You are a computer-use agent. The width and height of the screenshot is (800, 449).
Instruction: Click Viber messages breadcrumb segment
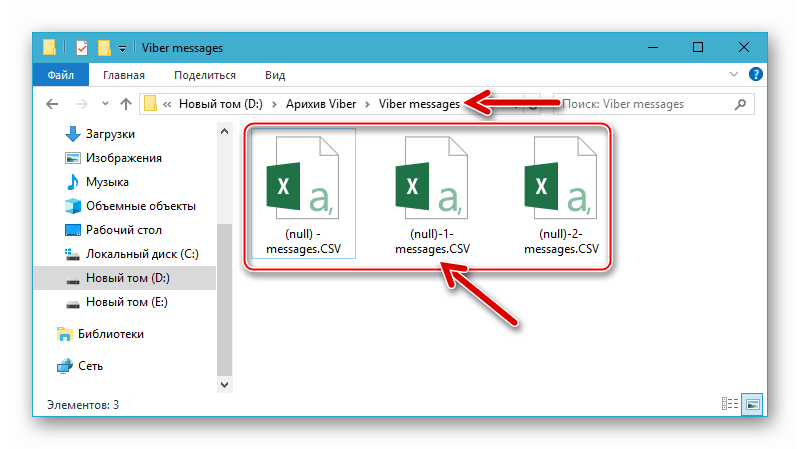tap(419, 104)
